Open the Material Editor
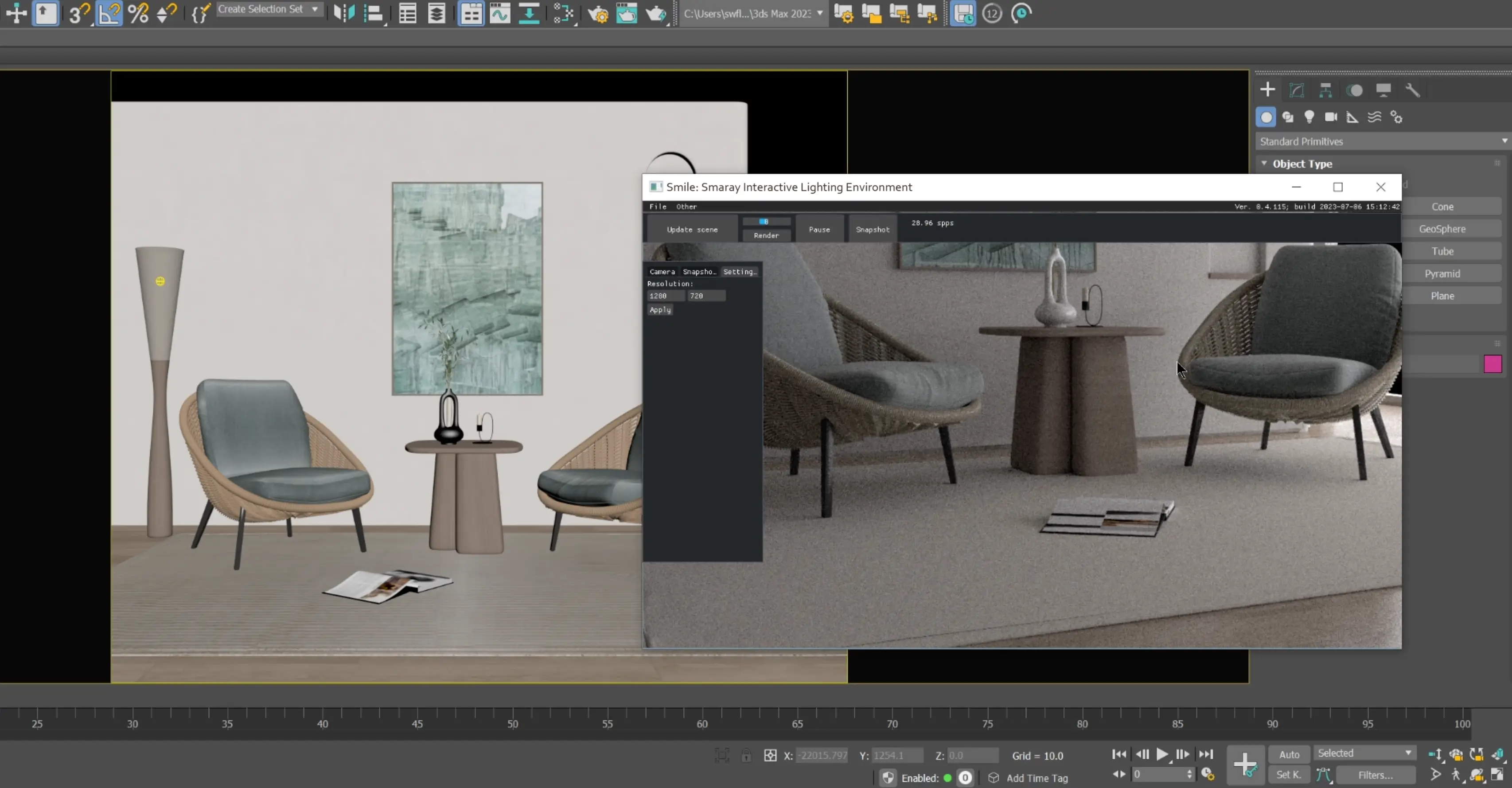The height and width of the screenshot is (788, 1512). tap(564, 13)
